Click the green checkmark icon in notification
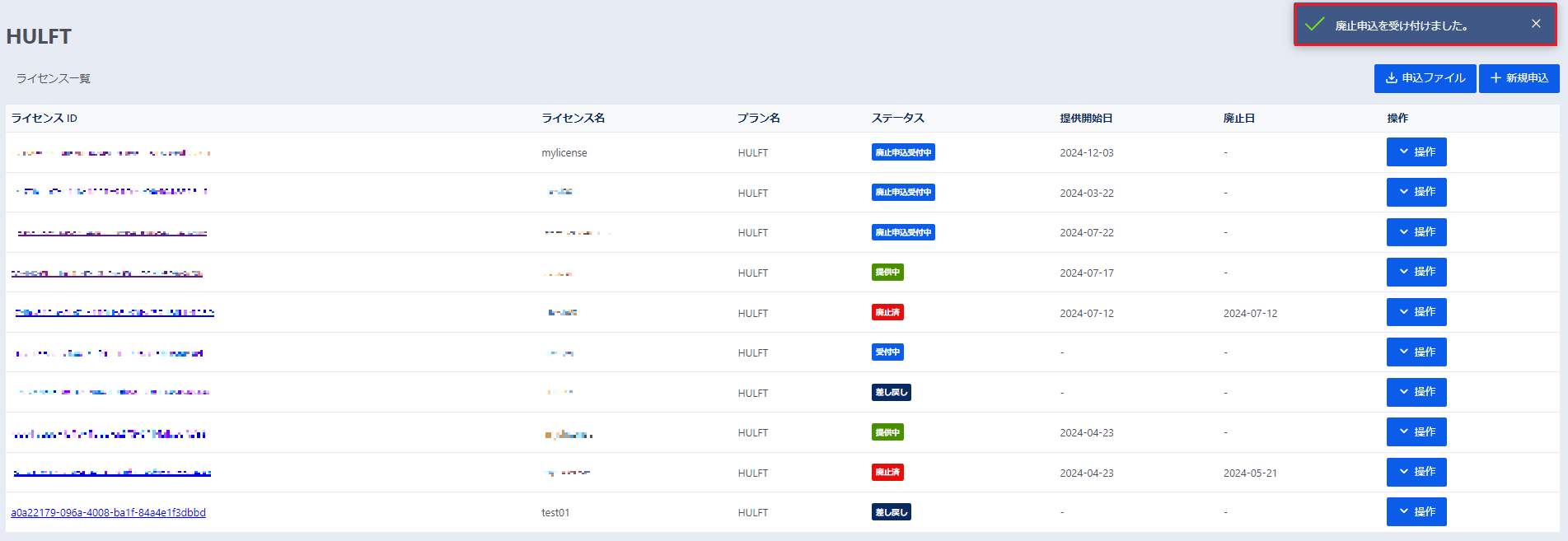This screenshot has width=1568, height=541. 1314,25
